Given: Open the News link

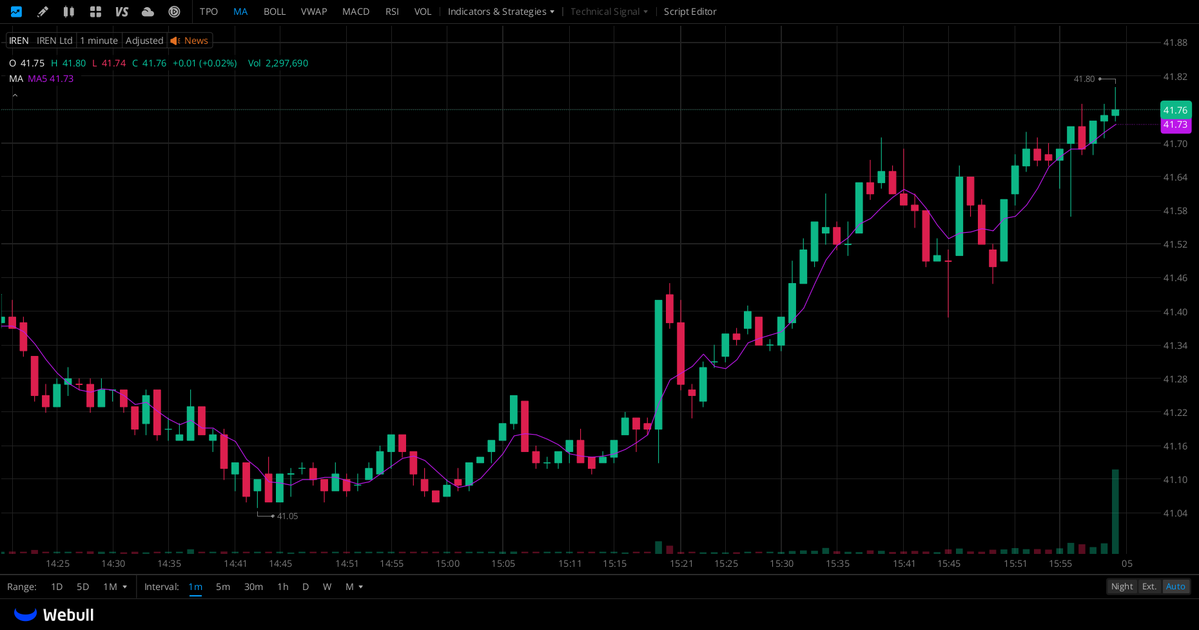Looking at the screenshot, I should point(196,41).
